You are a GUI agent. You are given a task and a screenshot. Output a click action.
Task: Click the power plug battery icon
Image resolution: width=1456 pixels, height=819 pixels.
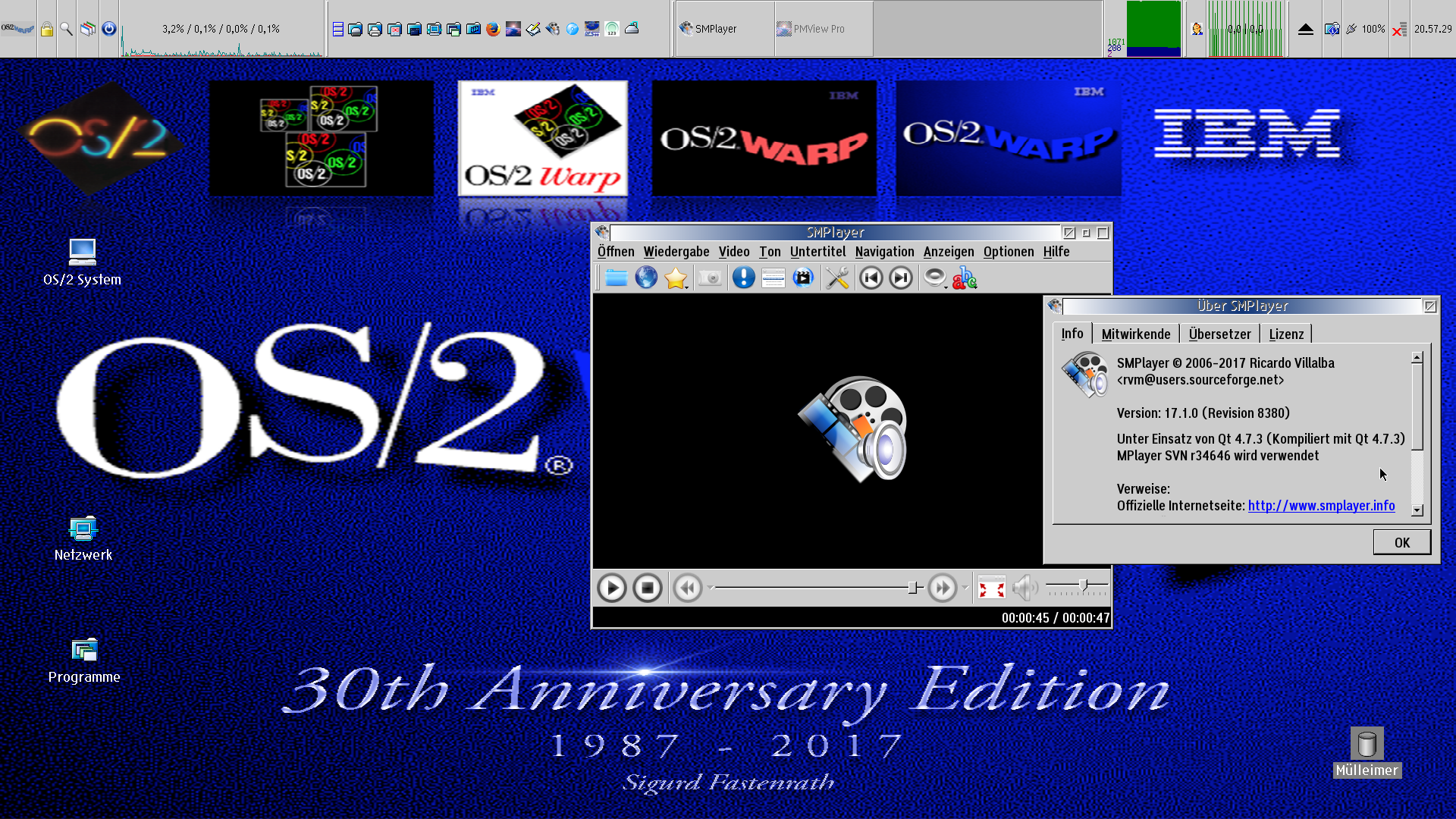pyautogui.click(x=1351, y=29)
